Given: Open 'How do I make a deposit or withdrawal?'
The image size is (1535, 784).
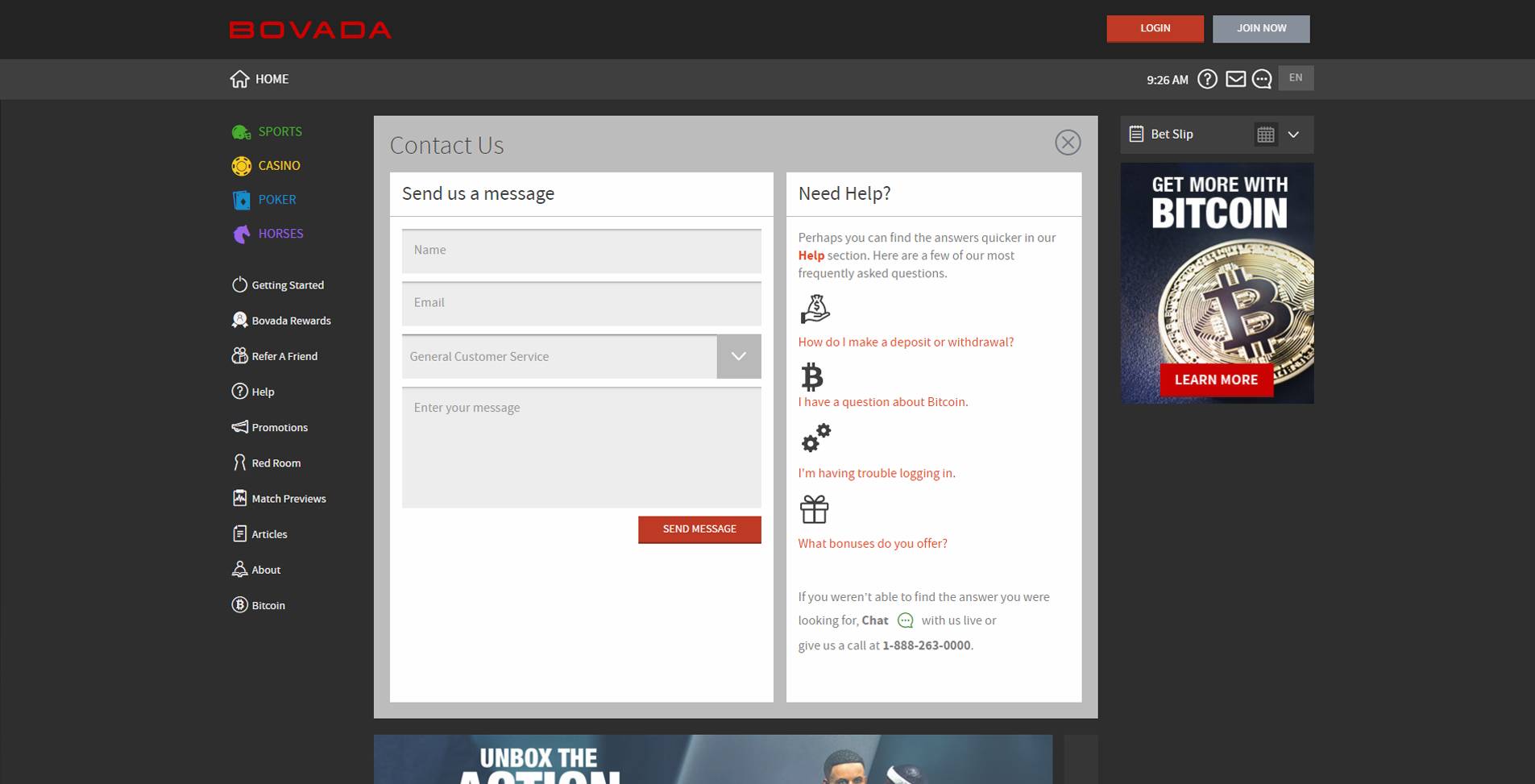Looking at the screenshot, I should pos(906,342).
